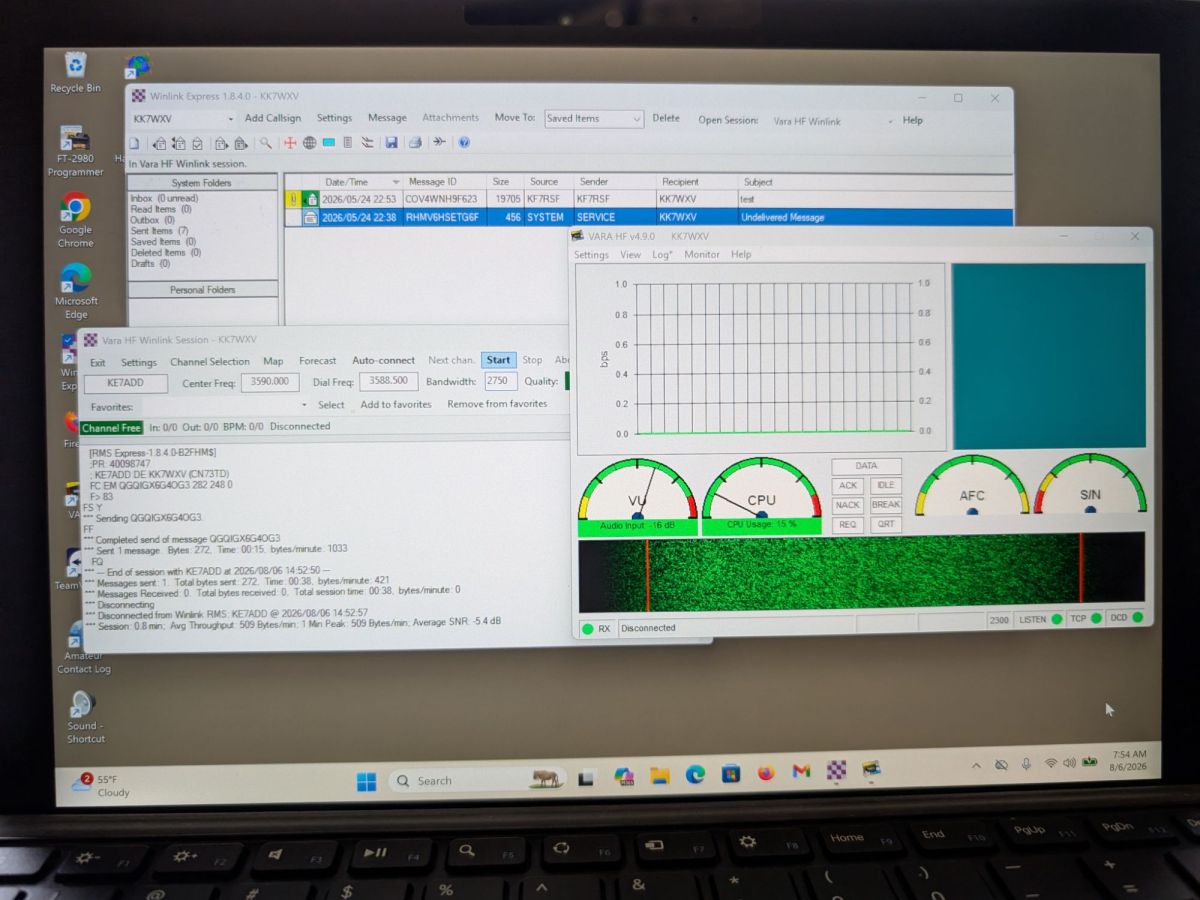Click the VARA icon on the taskbar

click(872, 769)
